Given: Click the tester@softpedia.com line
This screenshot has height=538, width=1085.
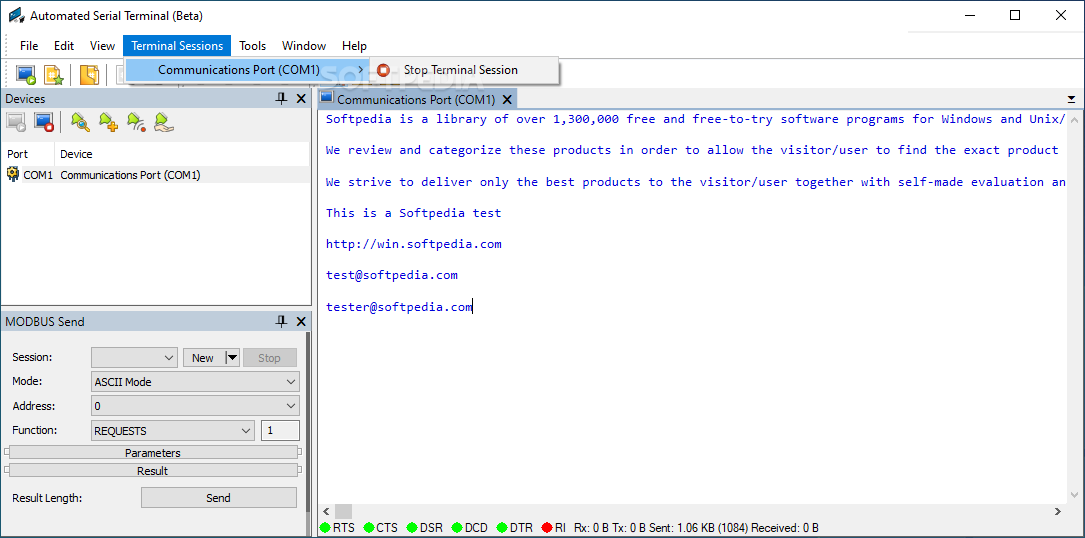Looking at the screenshot, I should 399,307.
